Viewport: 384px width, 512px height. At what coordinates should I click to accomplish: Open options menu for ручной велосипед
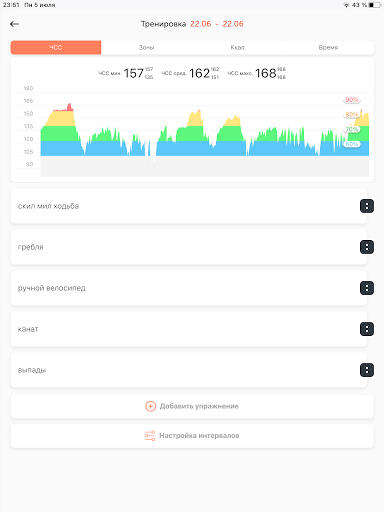click(367, 288)
